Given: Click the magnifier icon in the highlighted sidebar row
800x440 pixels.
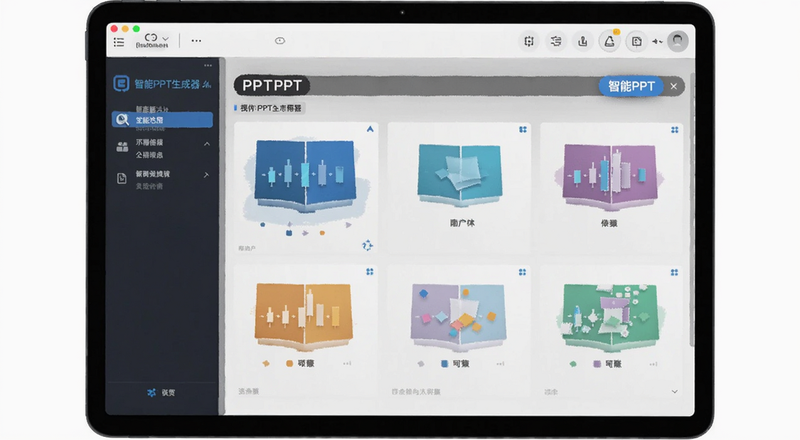Looking at the screenshot, I should [122, 119].
